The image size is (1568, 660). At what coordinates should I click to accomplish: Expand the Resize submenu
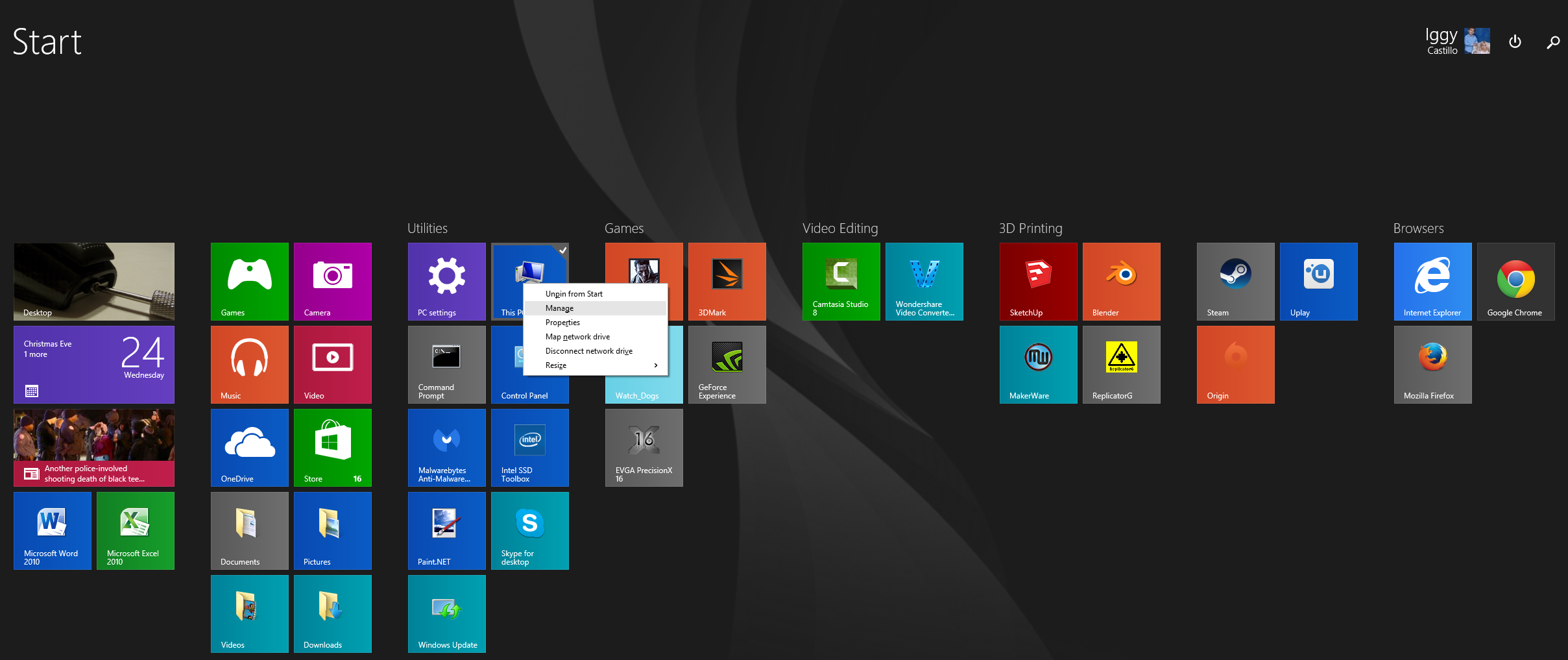pos(595,365)
